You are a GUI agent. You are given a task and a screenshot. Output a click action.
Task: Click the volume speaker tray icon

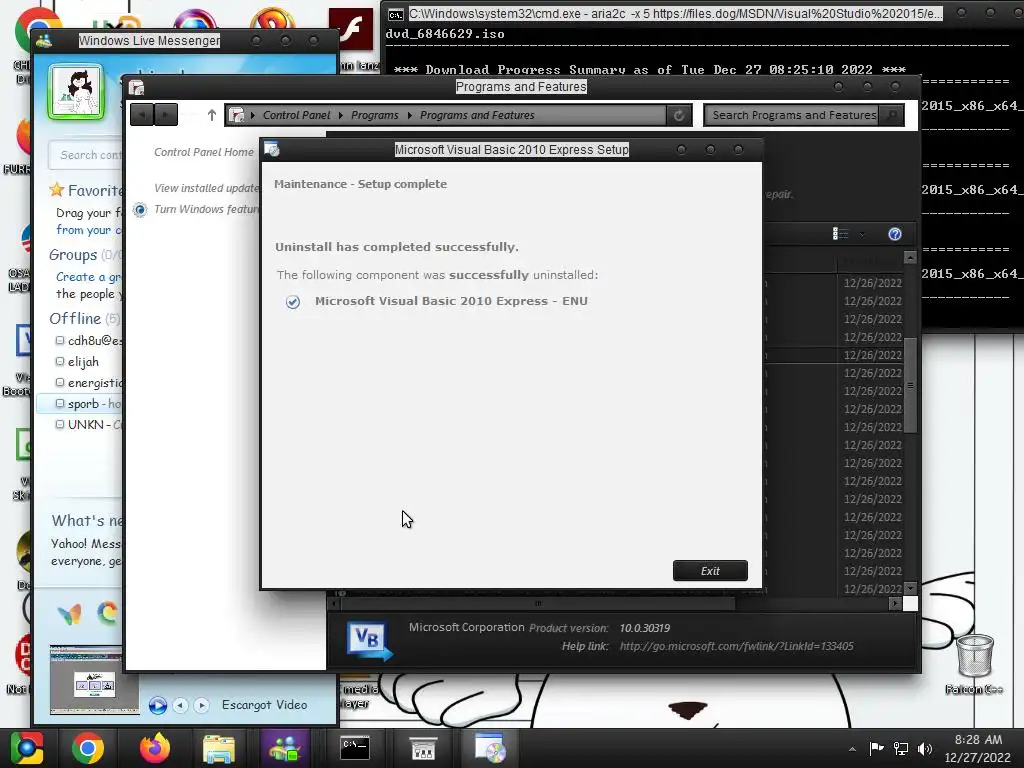pyautogui.click(x=925, y=748)
